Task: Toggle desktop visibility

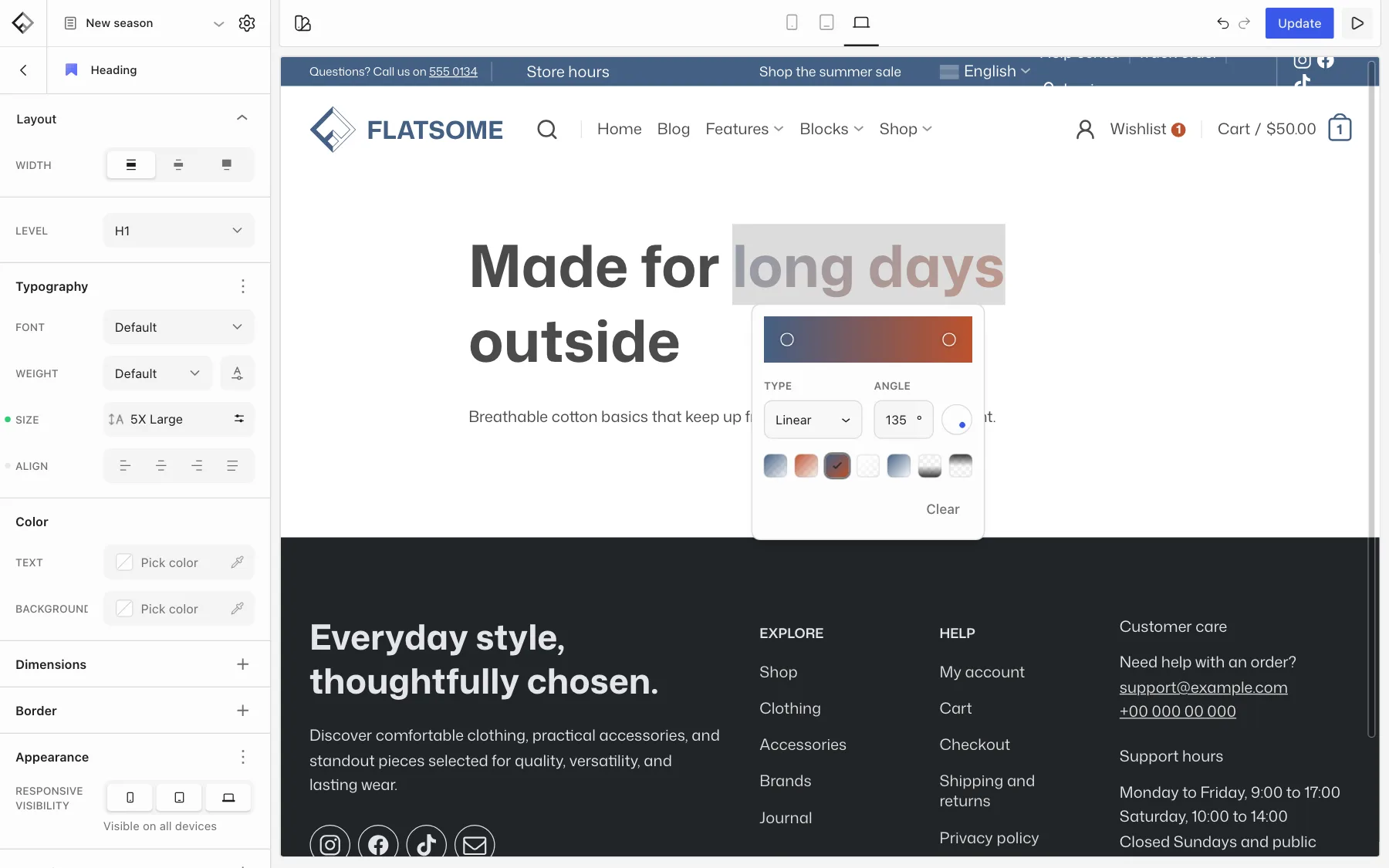Action: 228,797
